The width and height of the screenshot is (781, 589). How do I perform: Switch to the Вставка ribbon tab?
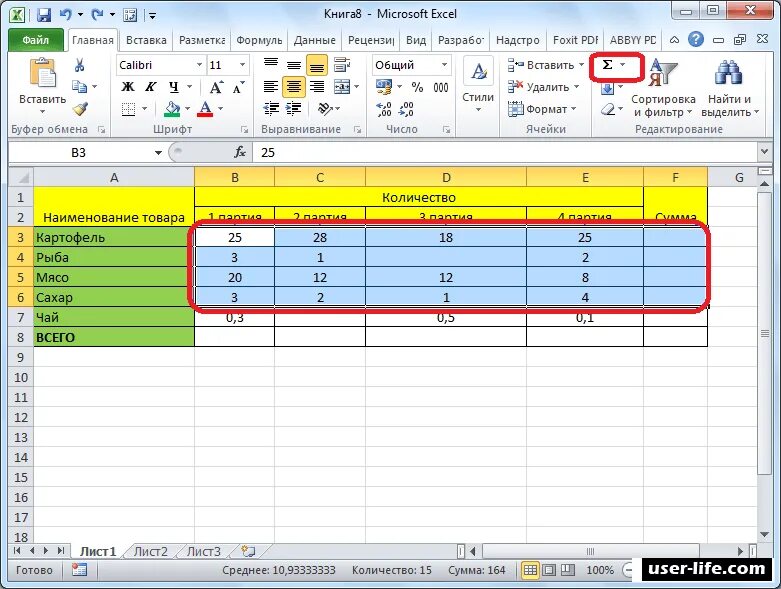[x=146, y=40]
